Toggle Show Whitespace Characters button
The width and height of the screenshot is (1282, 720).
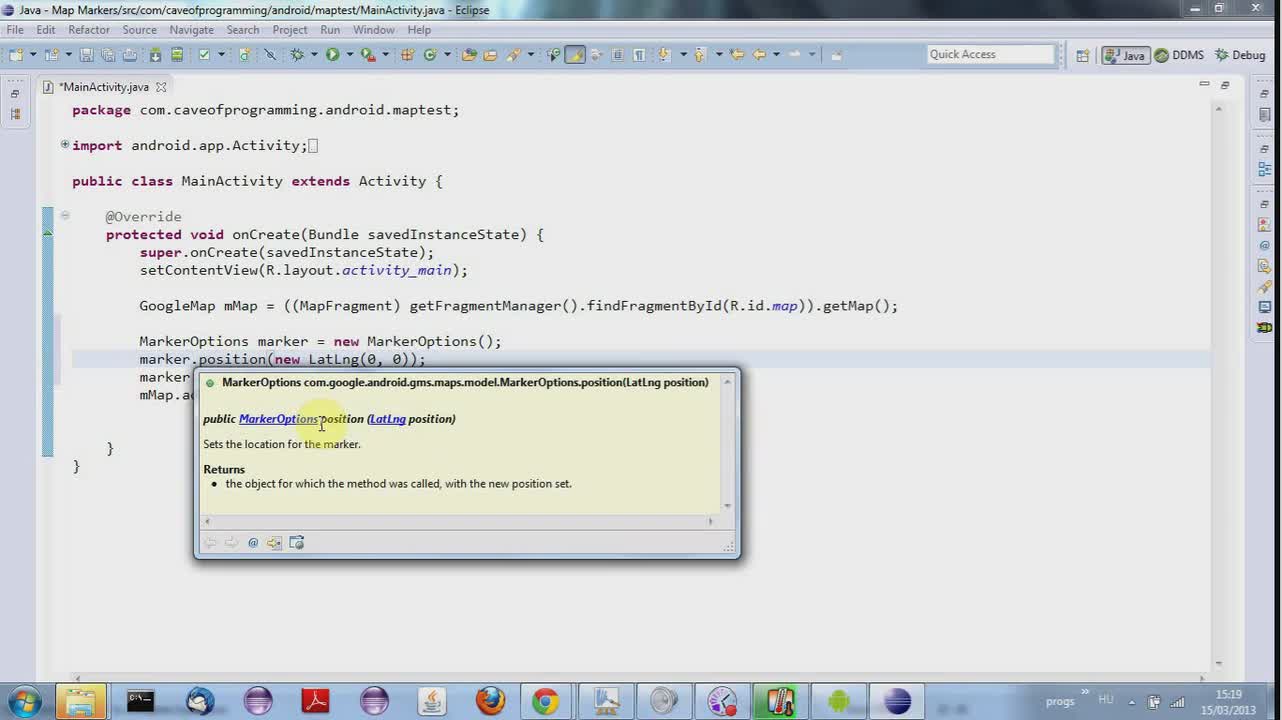[x=639, y=54]
